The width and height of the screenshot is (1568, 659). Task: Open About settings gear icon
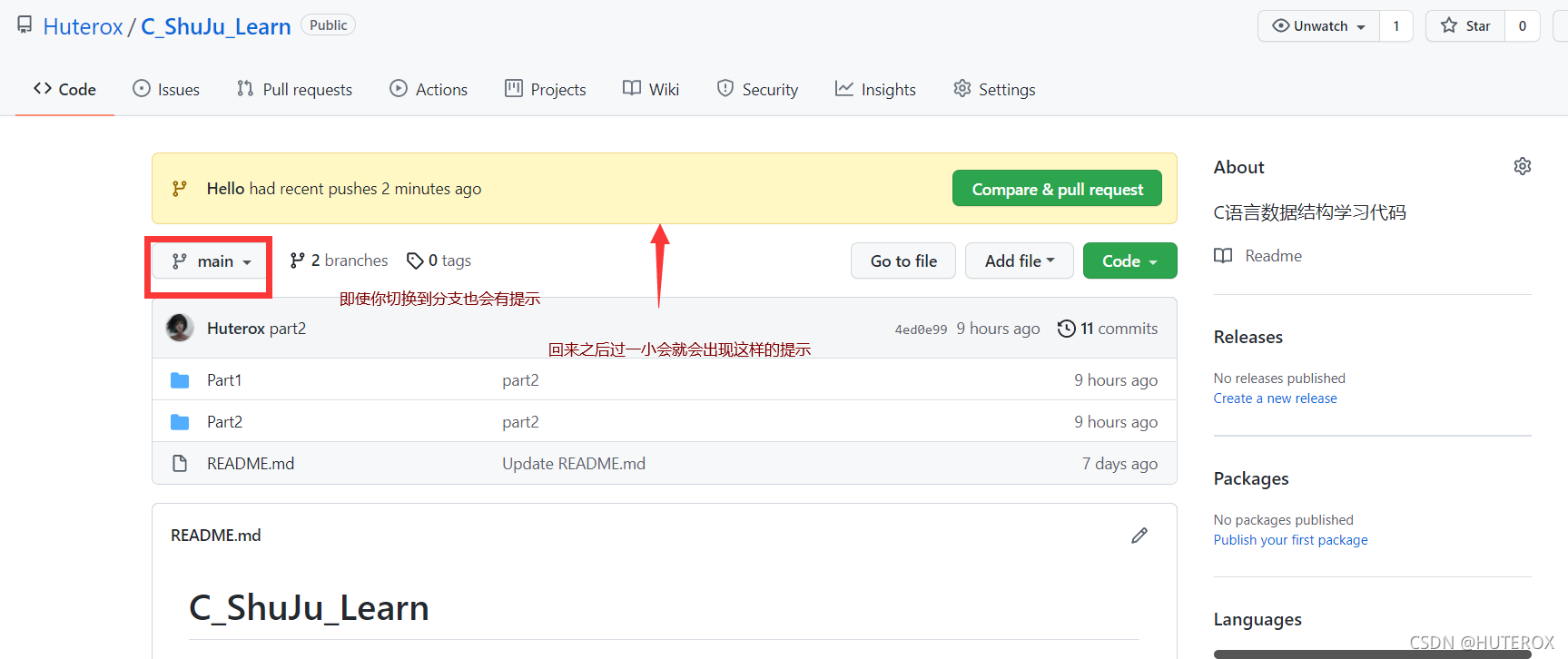(x=1523, y=166)
